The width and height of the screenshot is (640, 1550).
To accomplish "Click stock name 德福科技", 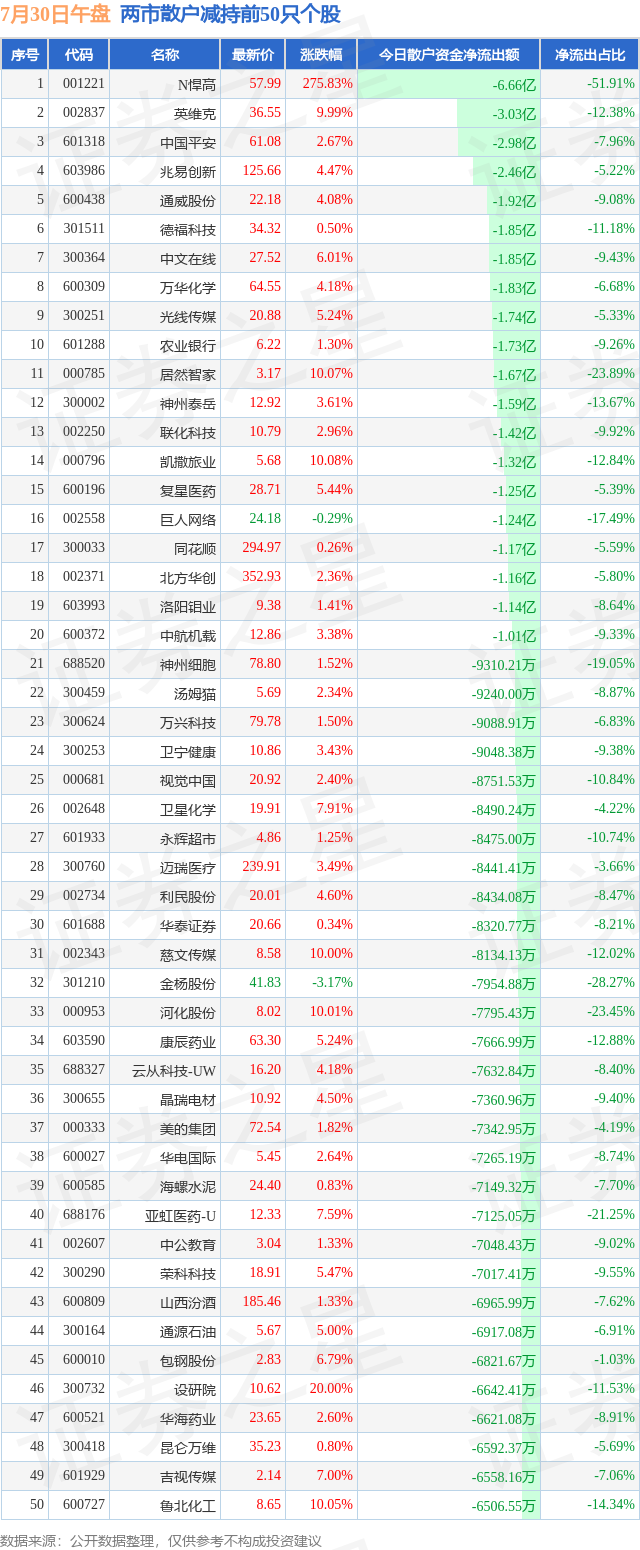I will tap(188, 229).
